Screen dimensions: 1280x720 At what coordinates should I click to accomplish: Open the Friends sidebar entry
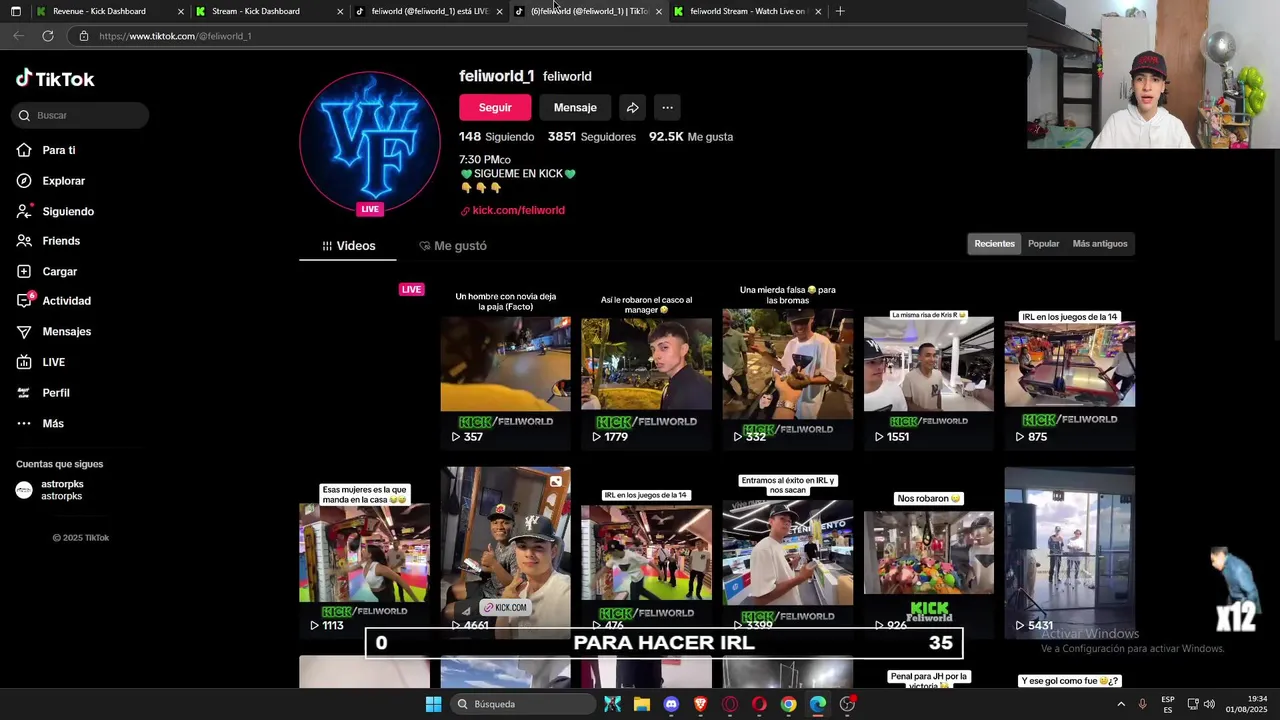[x=48, y=241]
